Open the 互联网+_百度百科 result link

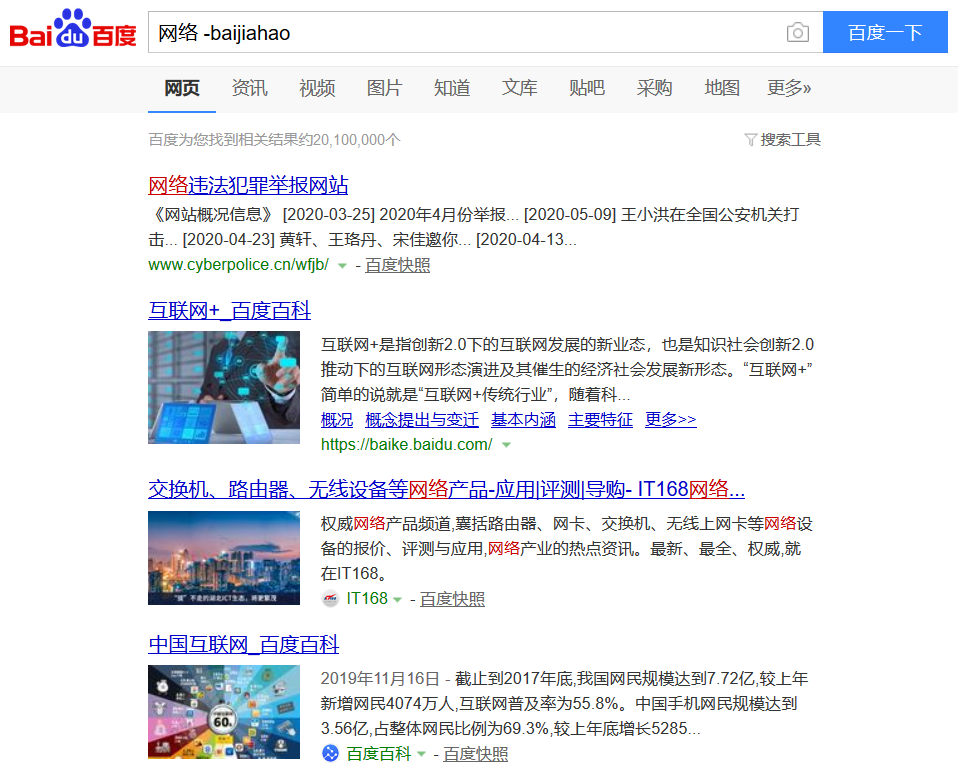(229, 310)
